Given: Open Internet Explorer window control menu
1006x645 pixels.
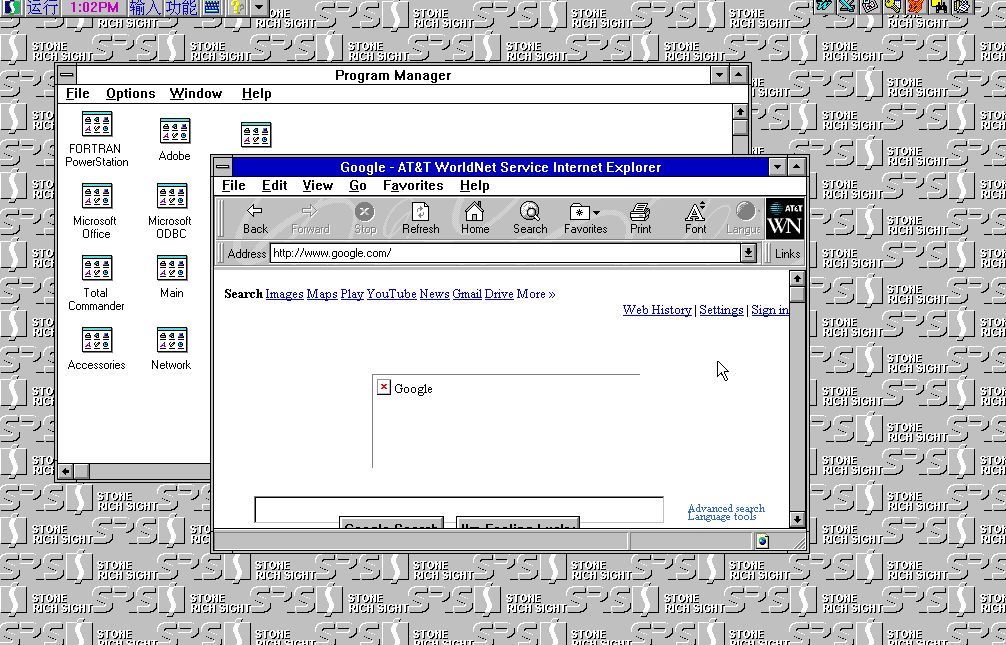Looking at the screenshot, I should 223,167.
